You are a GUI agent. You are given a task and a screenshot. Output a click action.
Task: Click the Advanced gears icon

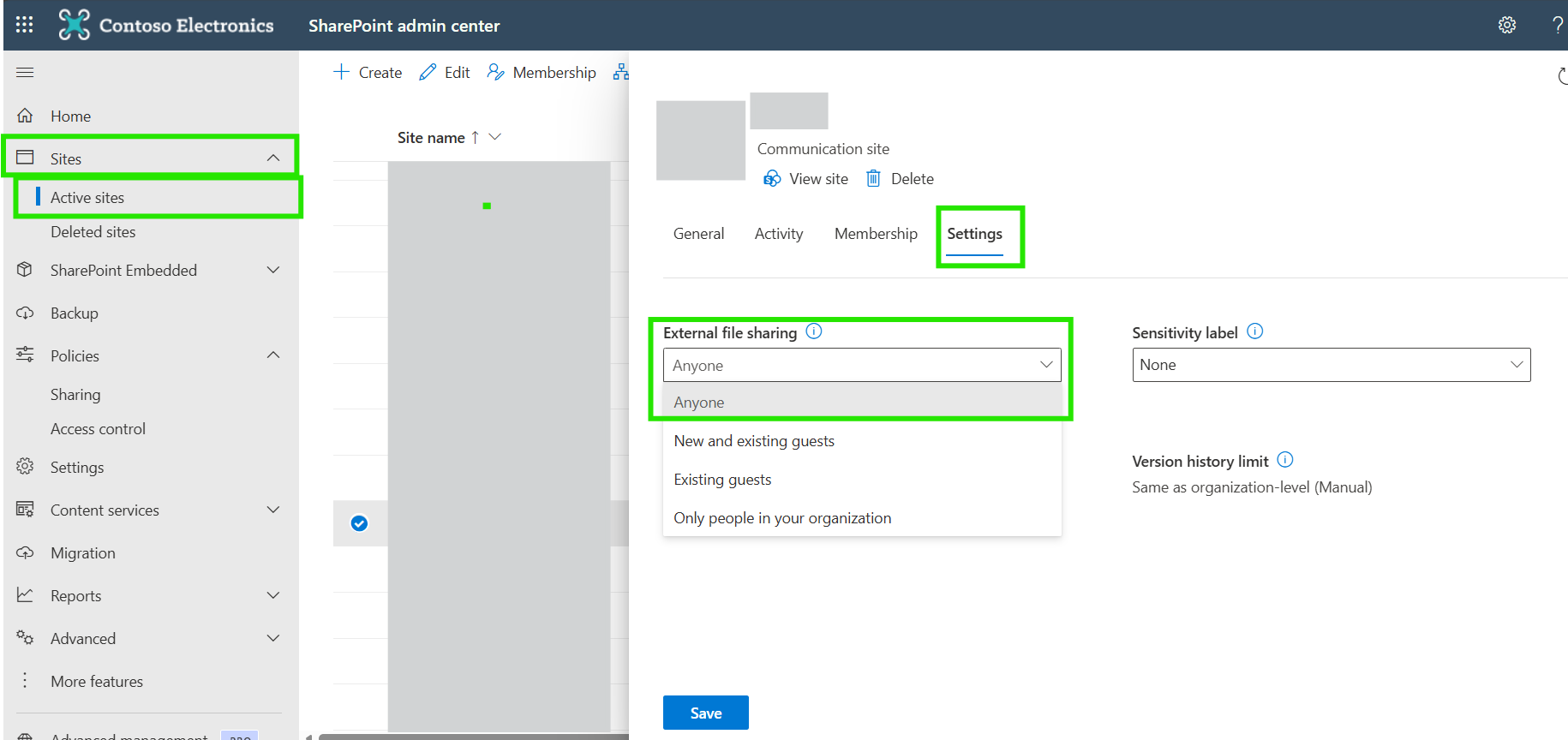pos(25,637)
